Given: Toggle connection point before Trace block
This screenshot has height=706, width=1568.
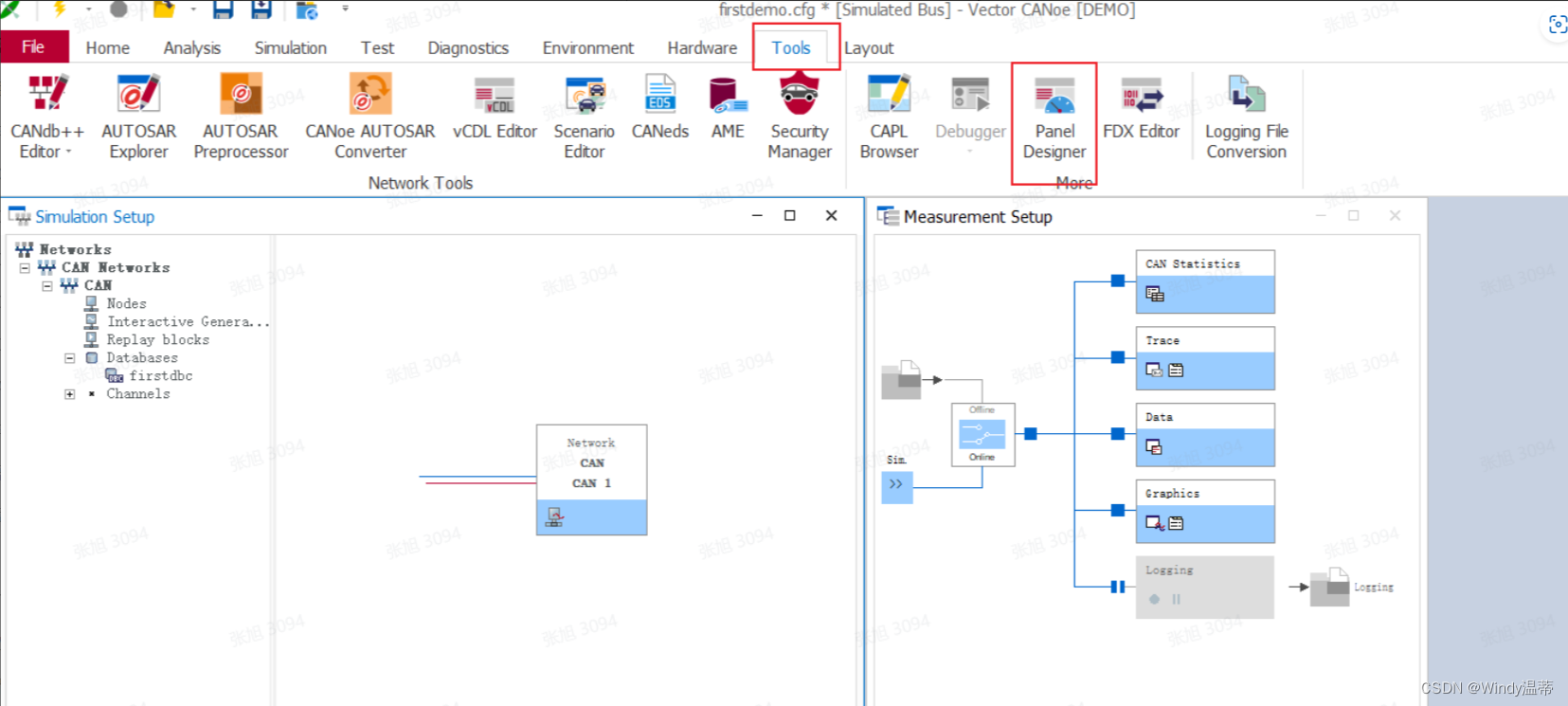Looking at the screenshot, I should coord(1118,357).
